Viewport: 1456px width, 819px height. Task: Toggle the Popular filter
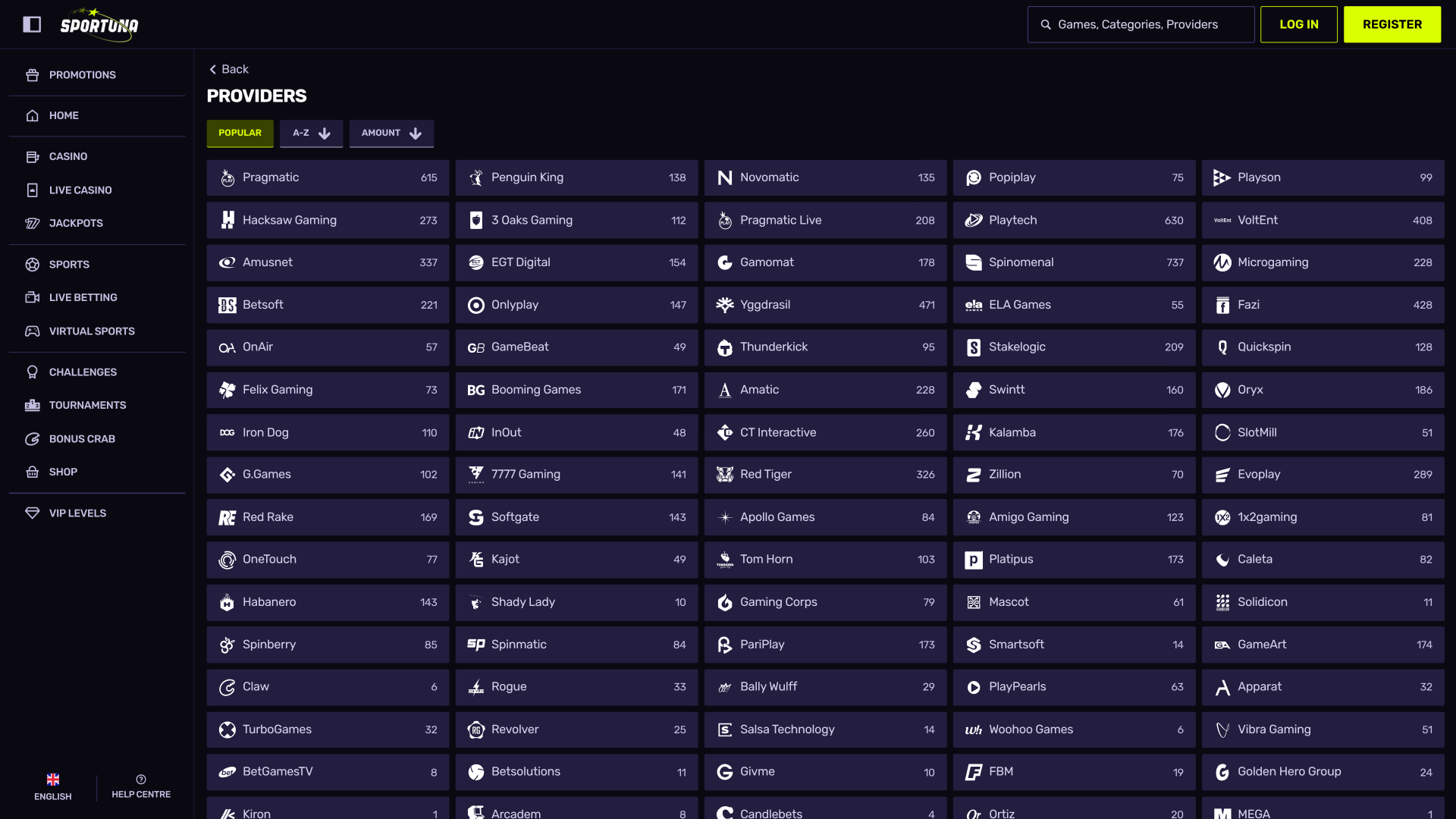pyautogui.click(x=240, y=133)
